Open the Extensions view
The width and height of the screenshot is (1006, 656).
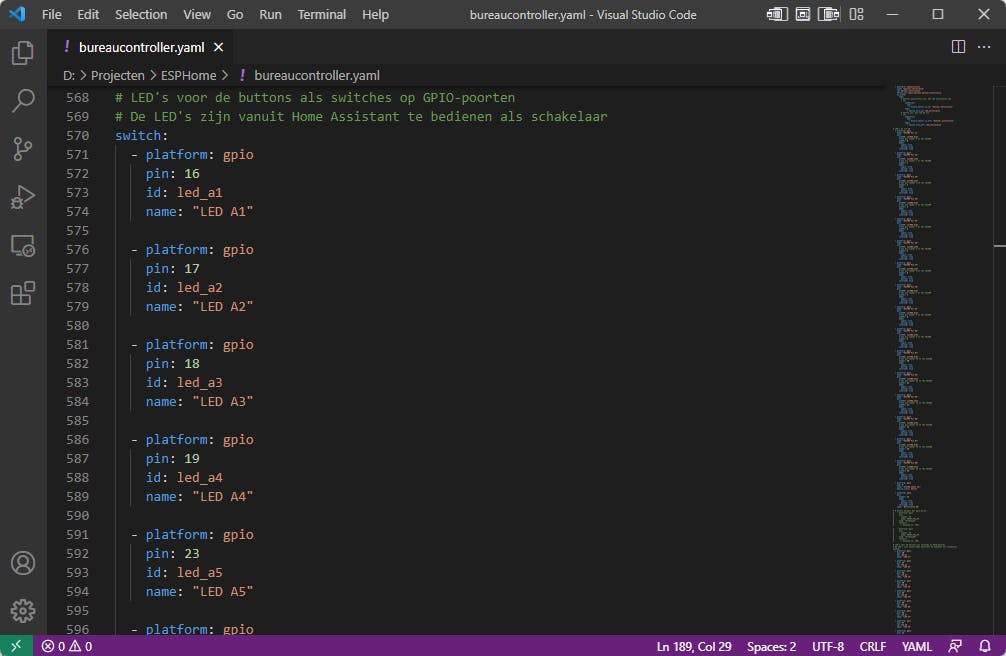[22, 293]
